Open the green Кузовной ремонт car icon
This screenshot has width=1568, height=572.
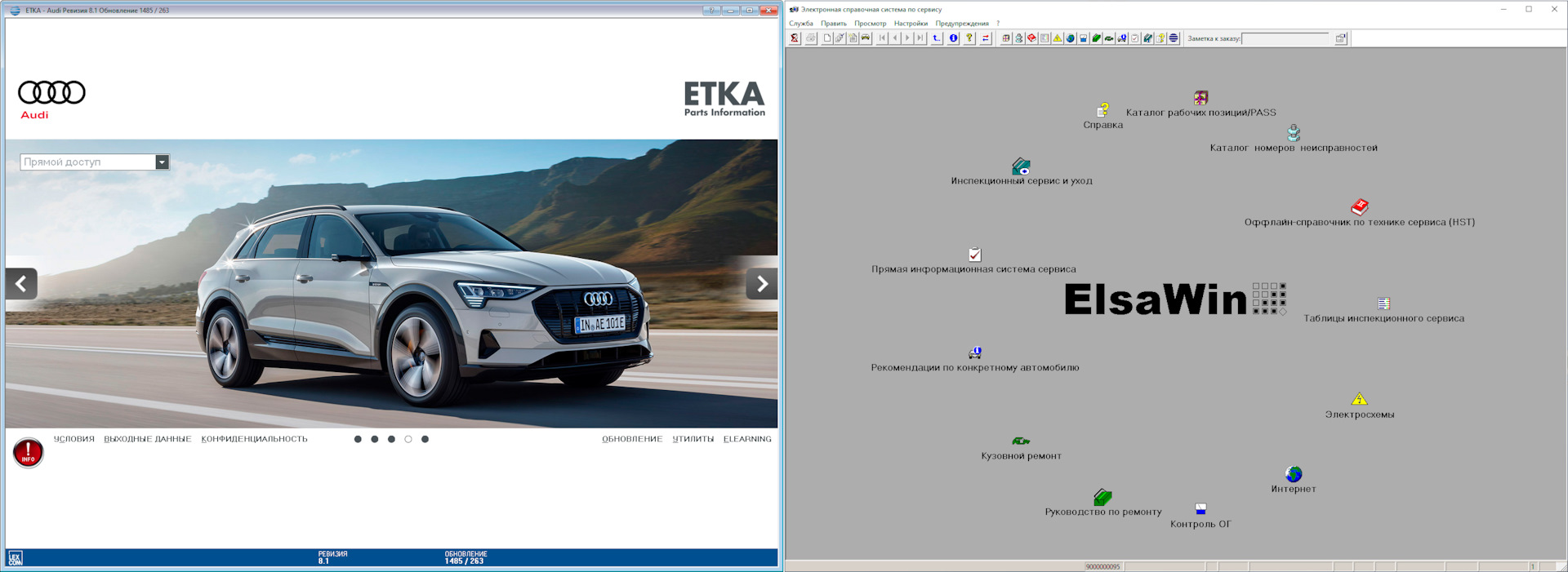point(1021,441)
